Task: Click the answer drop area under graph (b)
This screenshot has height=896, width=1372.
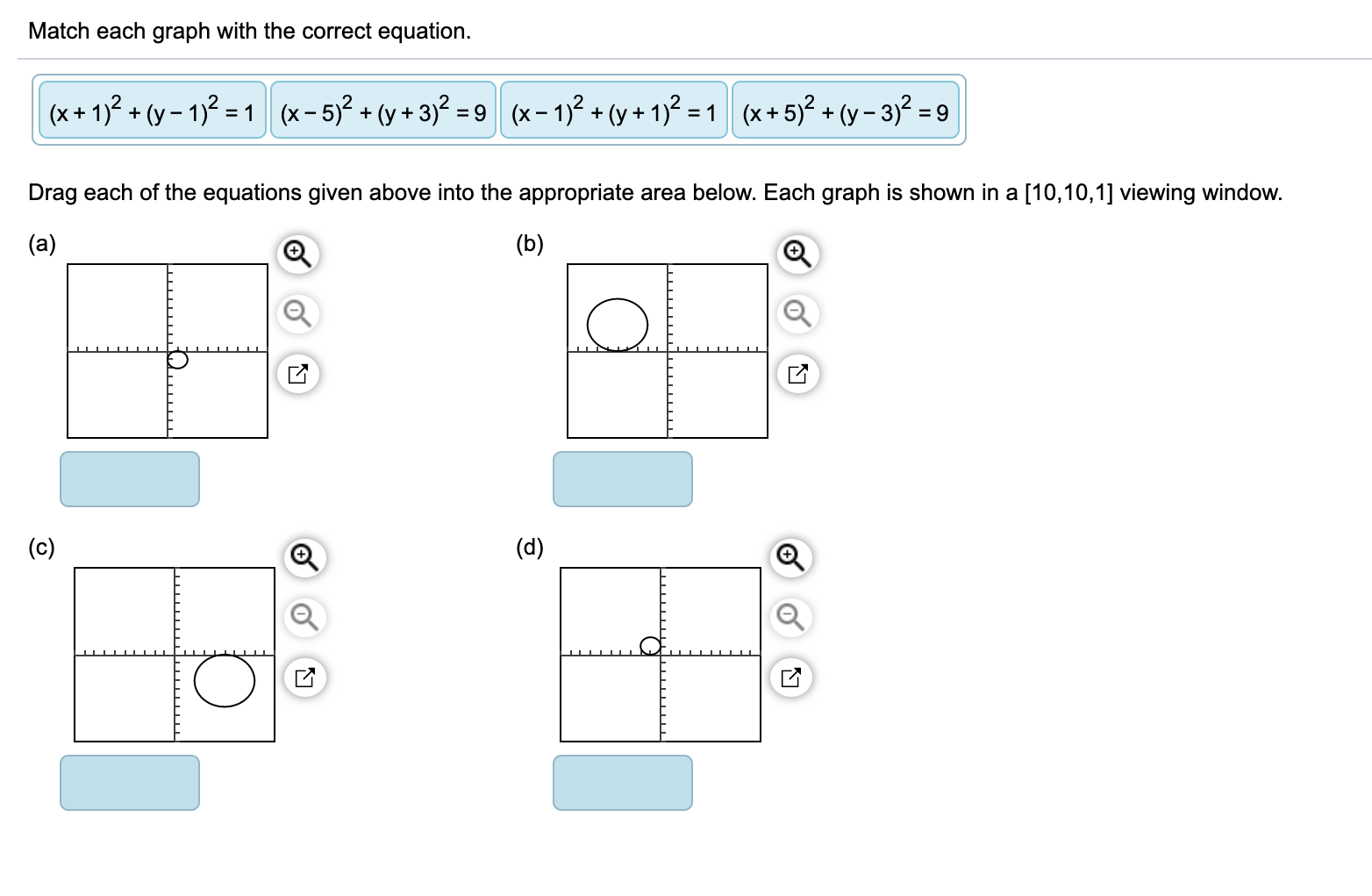Action: 622,479
